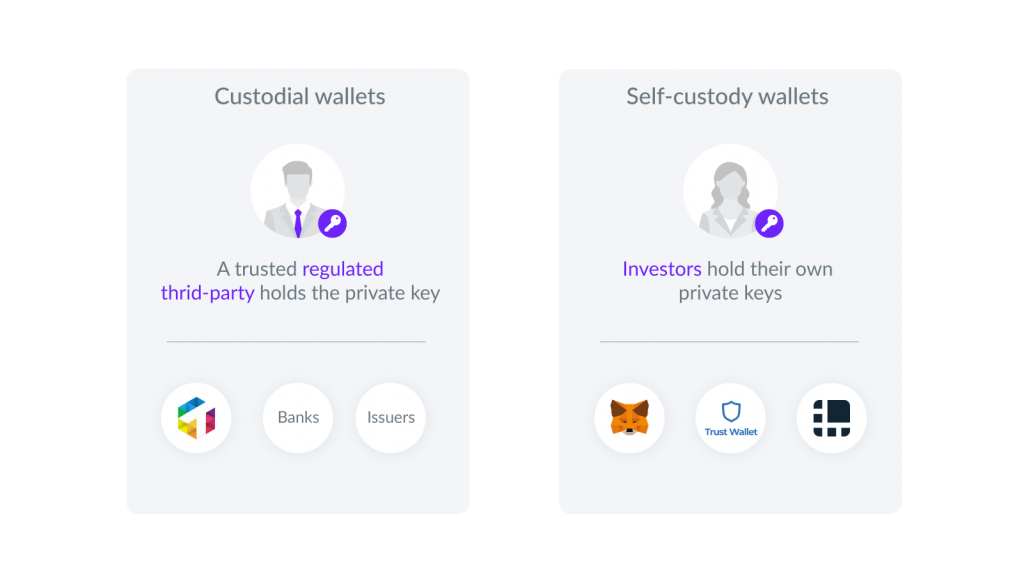Select the Issuers circle
1024x576 pixels.
point(391,418)
